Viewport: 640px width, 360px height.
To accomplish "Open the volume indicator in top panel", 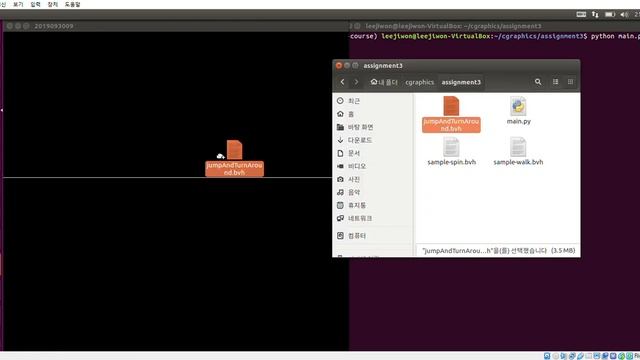I will pos(624,14).
